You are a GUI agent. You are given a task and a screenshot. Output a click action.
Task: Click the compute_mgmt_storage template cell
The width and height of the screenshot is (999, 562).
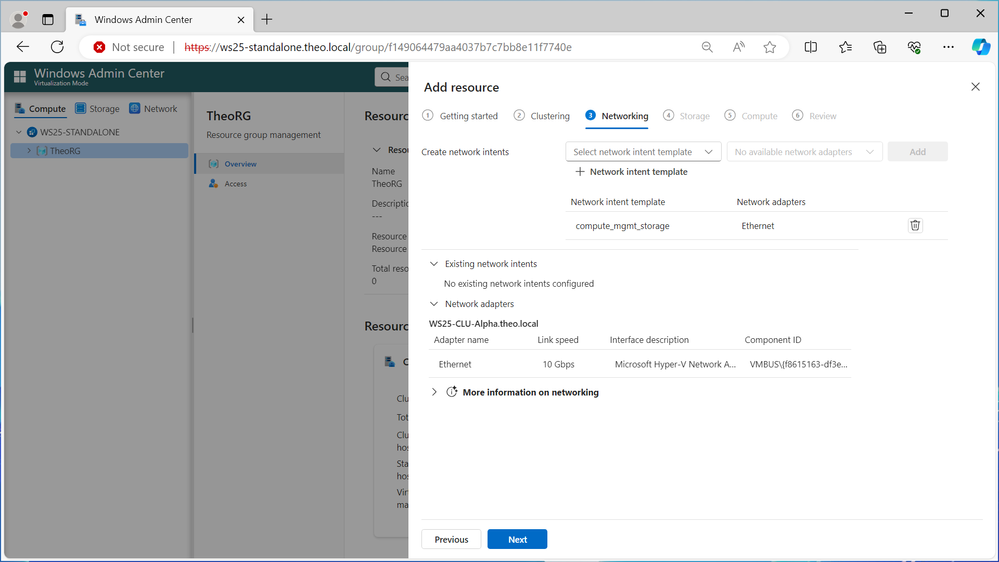click(x=622, y=226)
